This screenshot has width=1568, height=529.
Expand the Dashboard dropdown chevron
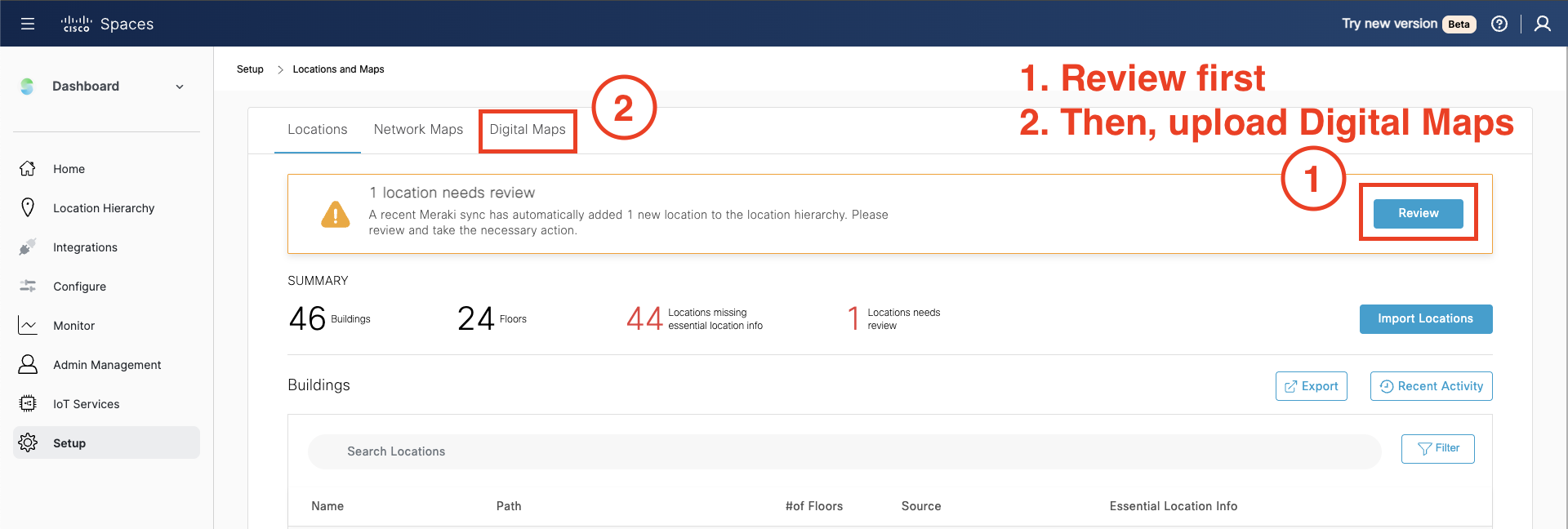tap(180, 87)
